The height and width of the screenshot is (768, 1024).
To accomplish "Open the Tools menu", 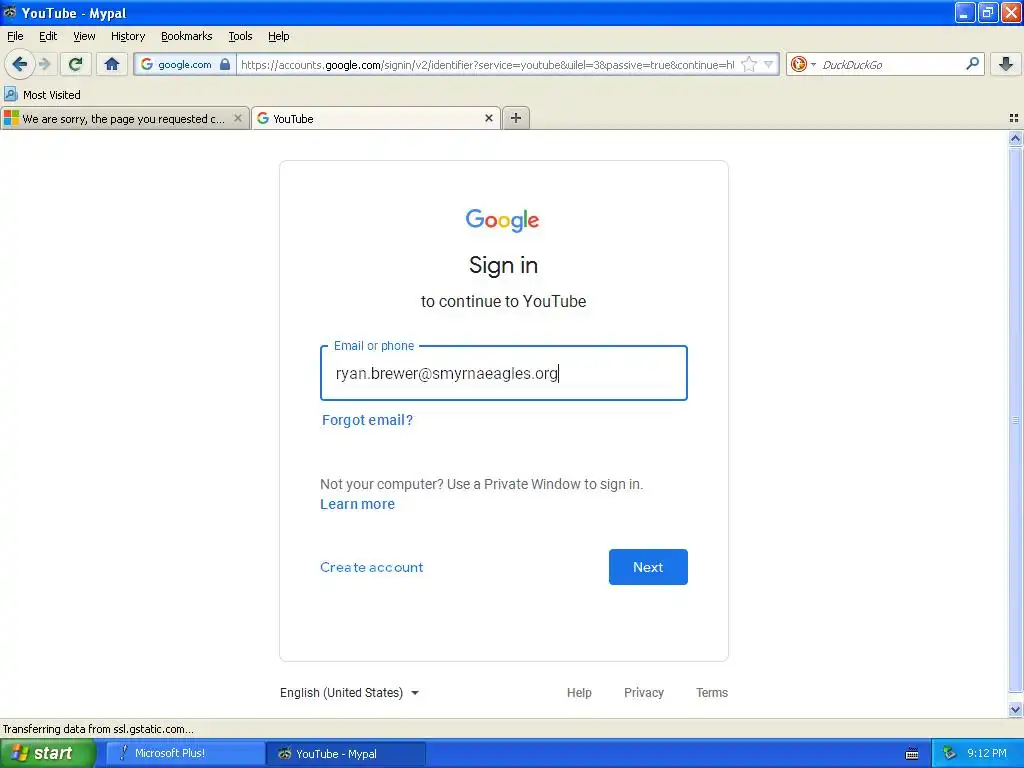I will 240,36.
